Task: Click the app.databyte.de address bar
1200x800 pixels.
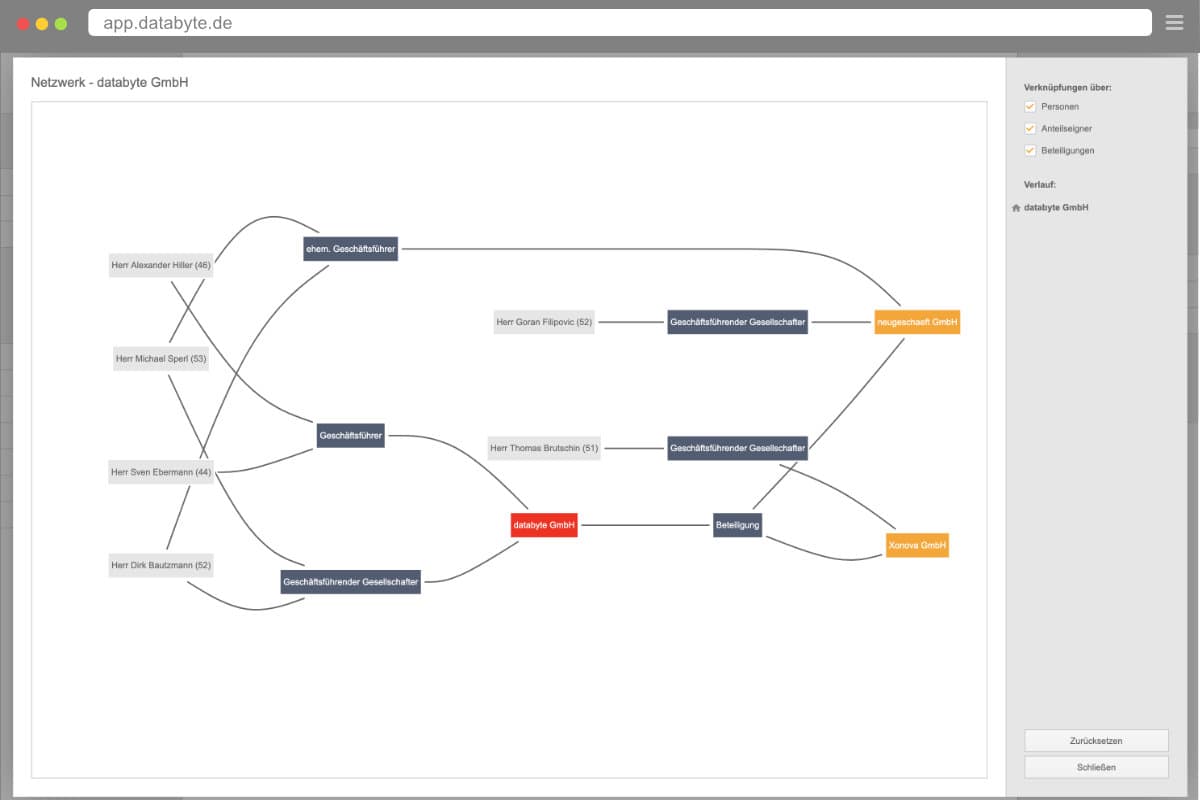Action: tap(620, 23)
